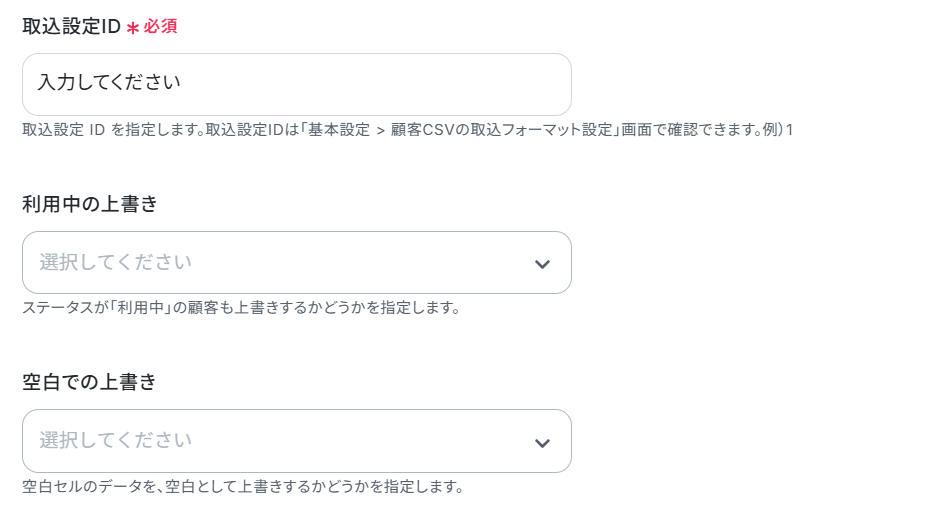Click the 取込設定ID field label
The width and height of the screenshot is (945, 512).
click(x=72, y=27)
